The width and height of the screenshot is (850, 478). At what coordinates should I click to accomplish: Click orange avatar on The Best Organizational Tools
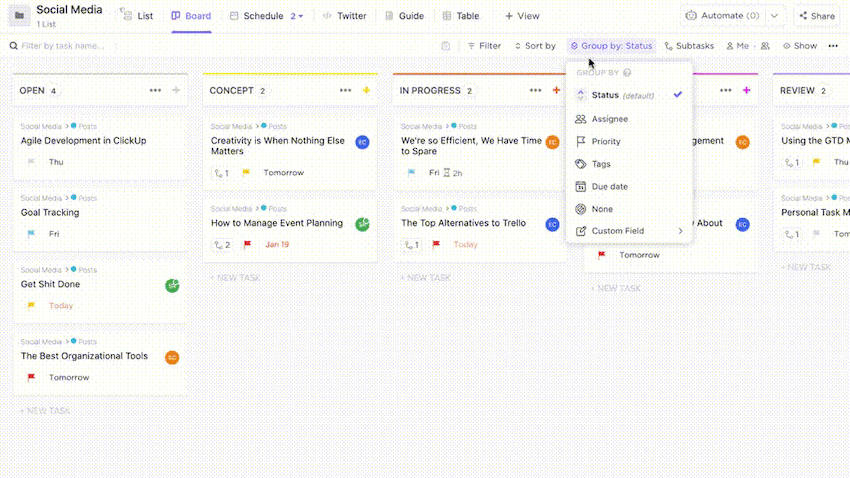tap(172, 358)
